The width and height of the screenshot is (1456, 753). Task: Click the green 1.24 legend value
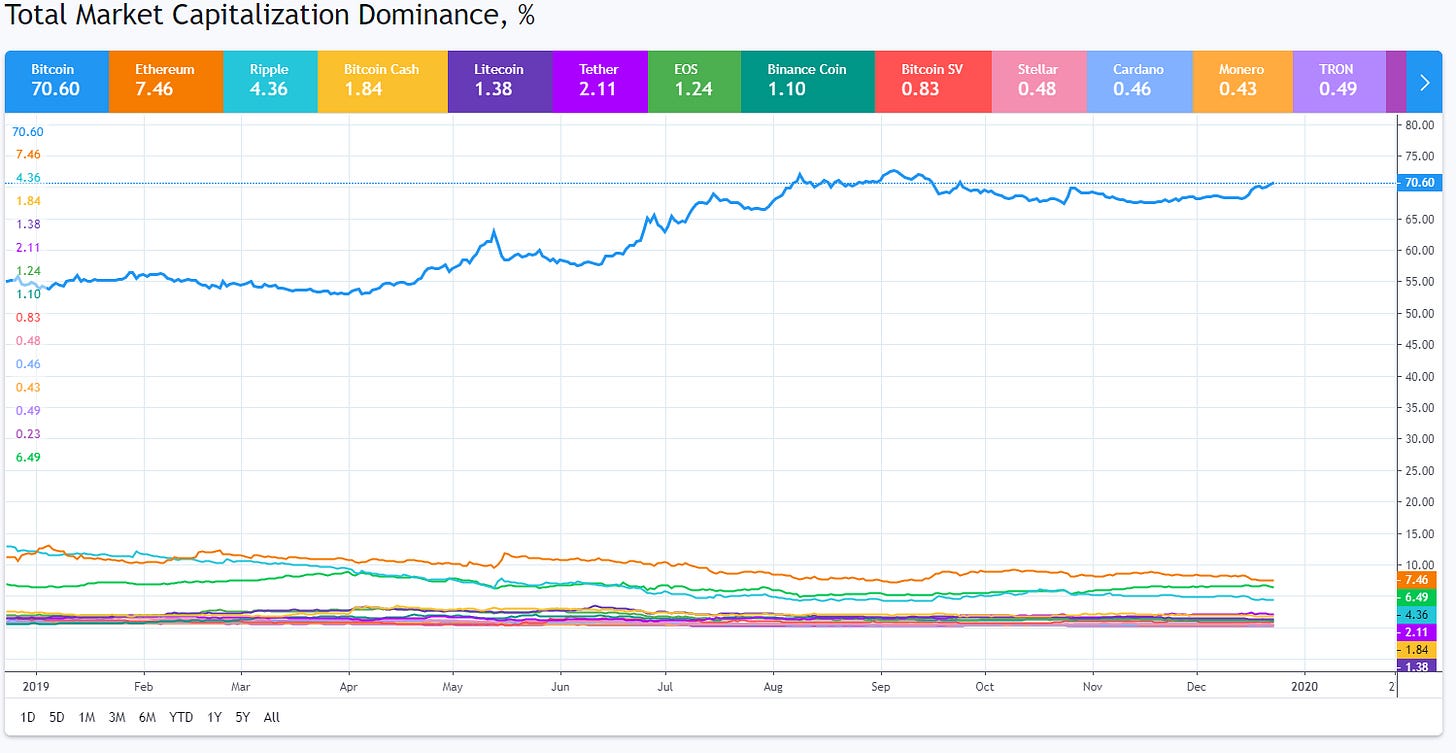point(28,271)
